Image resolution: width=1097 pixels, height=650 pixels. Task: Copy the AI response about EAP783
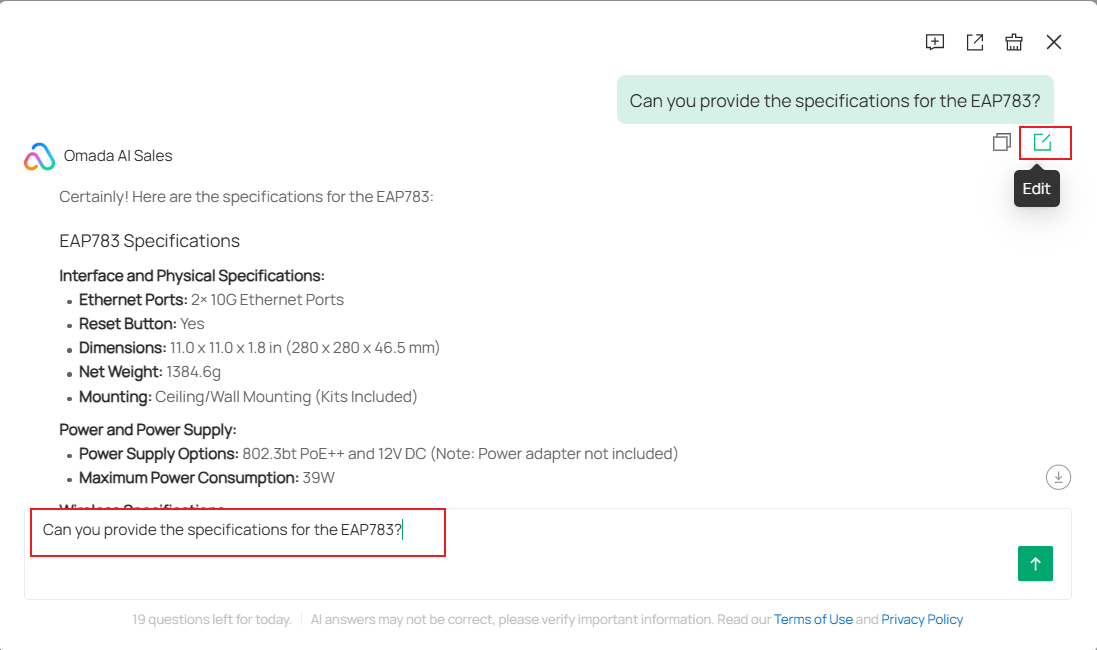click(x=1001, y=143)
